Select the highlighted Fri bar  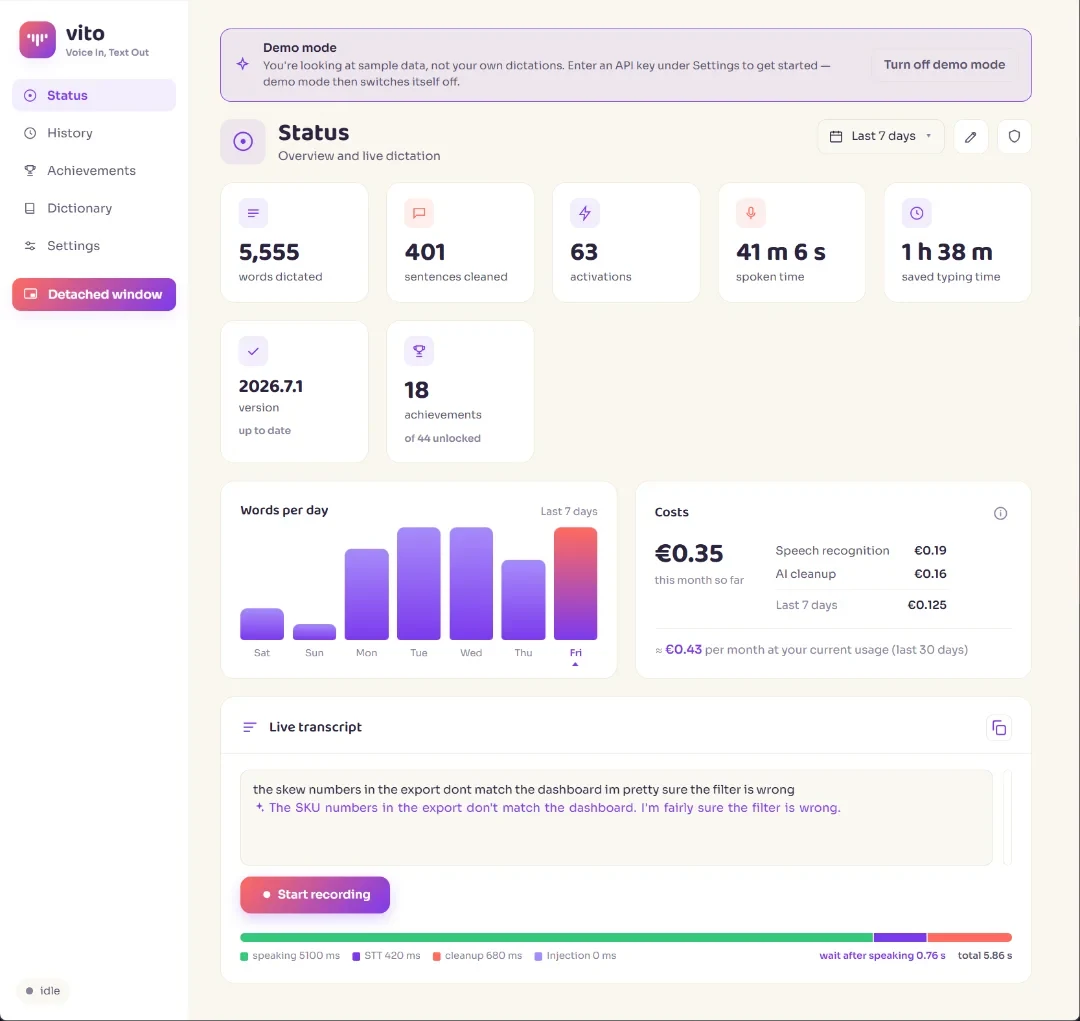coord(575,584)
